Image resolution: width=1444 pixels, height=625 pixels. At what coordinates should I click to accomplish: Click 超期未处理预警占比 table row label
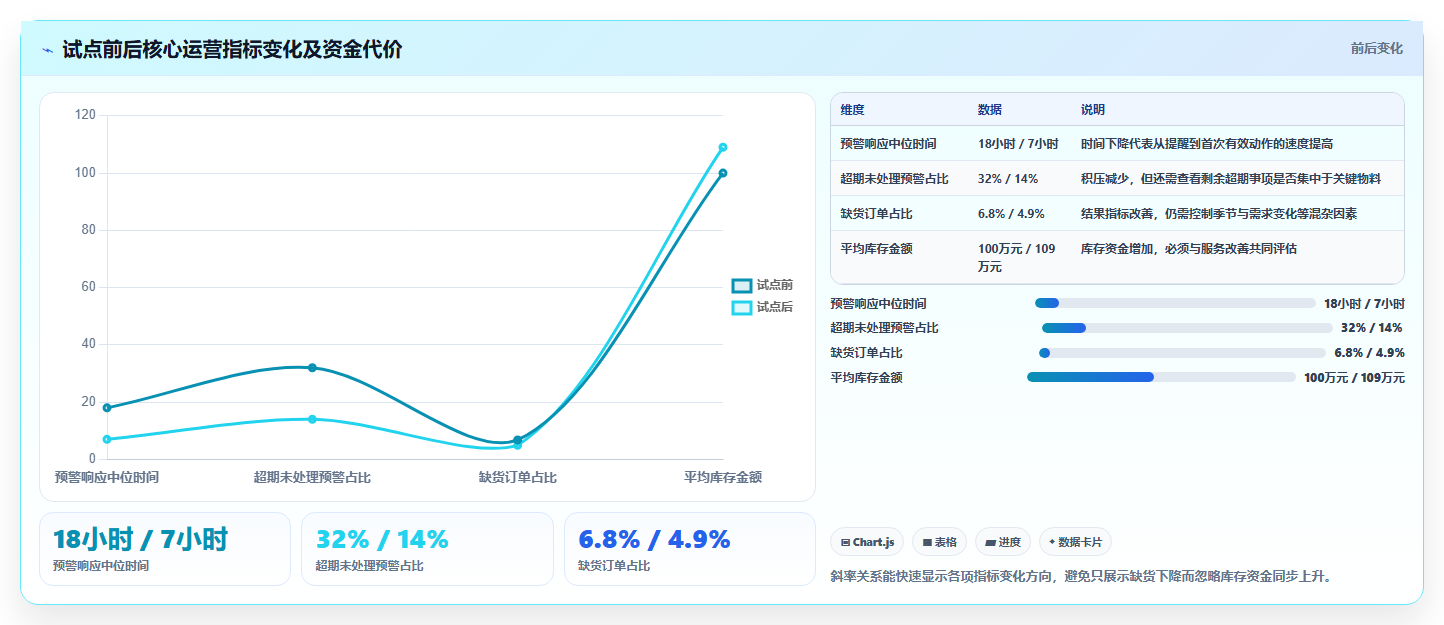tap(894, 179)
